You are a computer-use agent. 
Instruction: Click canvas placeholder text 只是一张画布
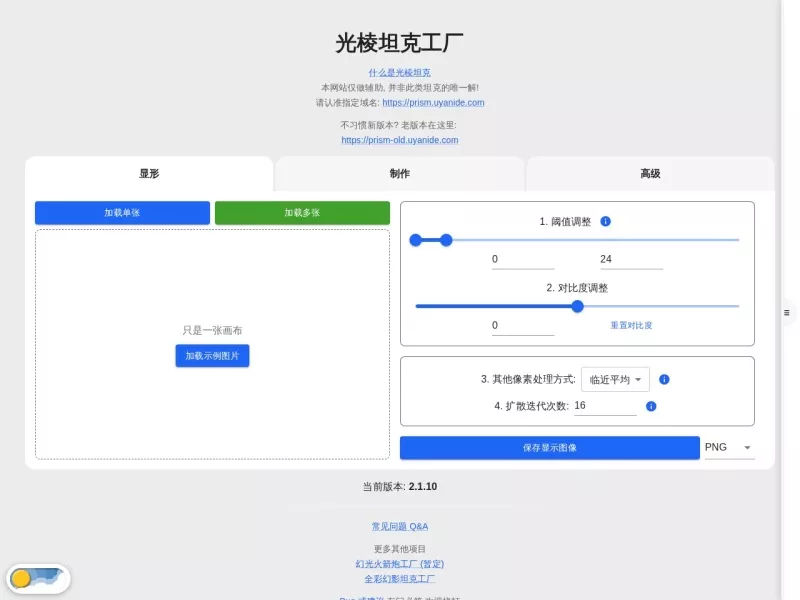(212, 331)
